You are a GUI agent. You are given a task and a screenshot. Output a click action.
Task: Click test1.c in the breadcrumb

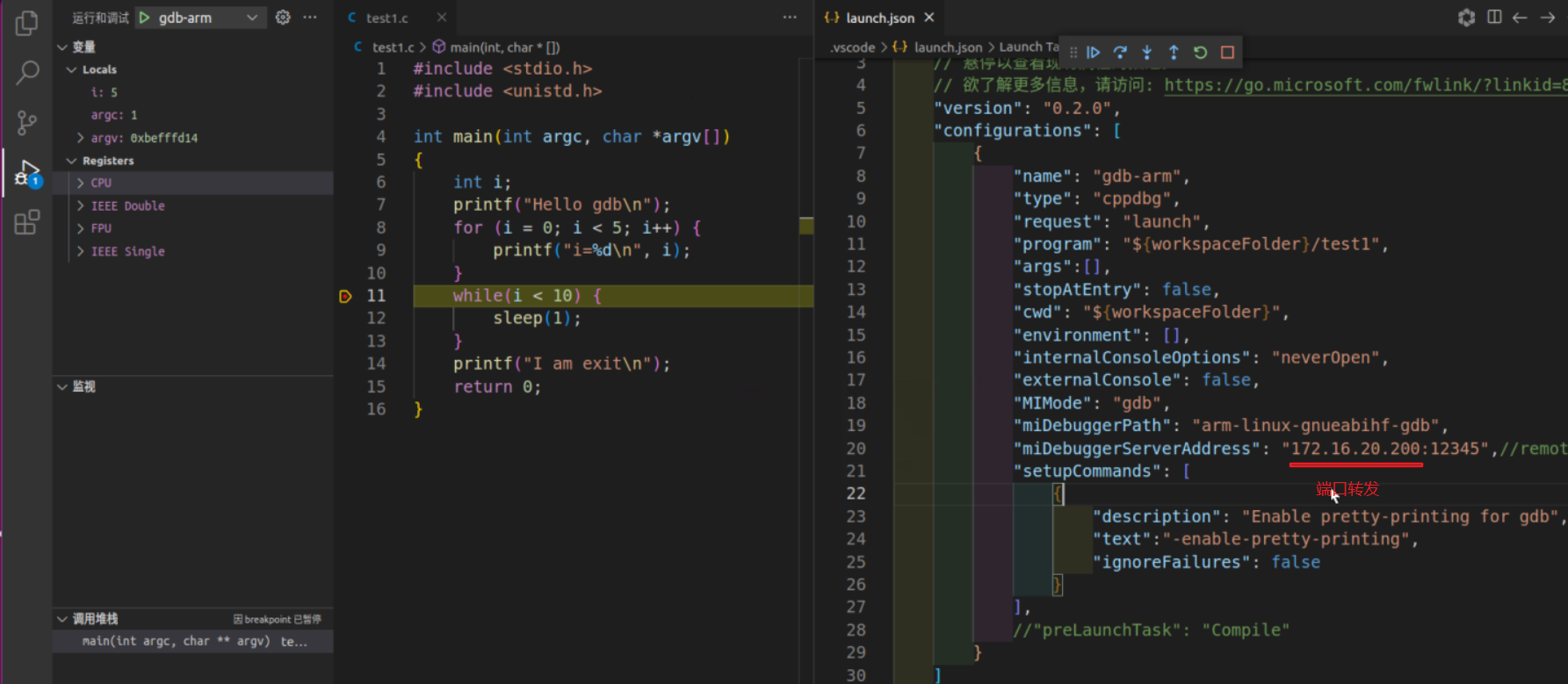pyautogui.click(x=393, y=47)
